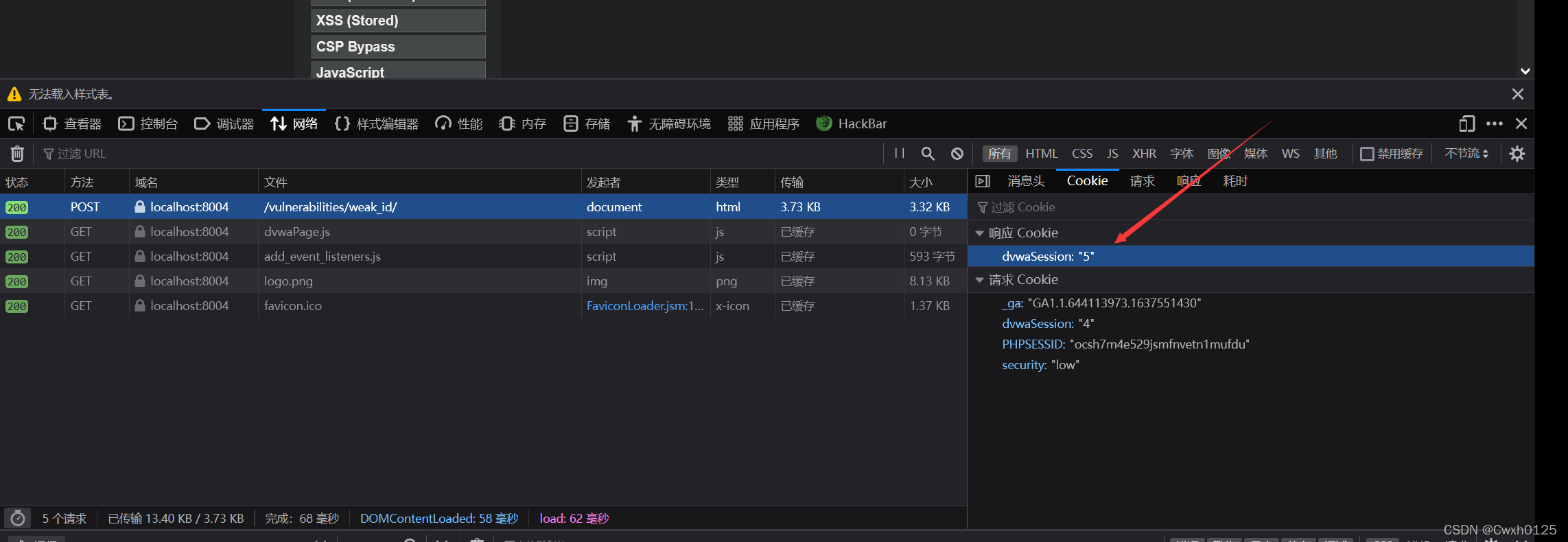The width and height of the screenshot is (1568, 542).
Task: Open CSP Bypass menu item
Action: pyautogui.click(x=398, y=47)
